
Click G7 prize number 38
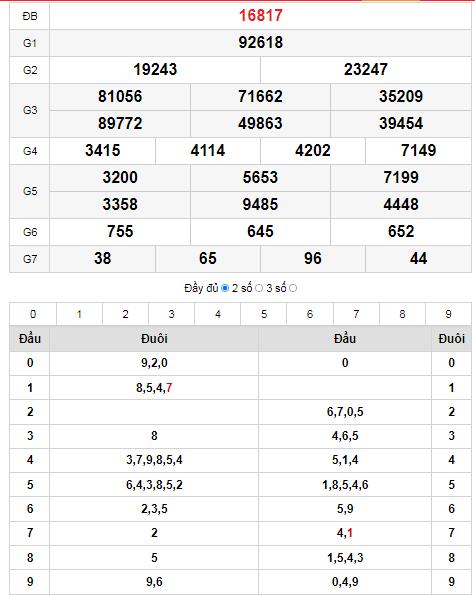pyautogui.click(x=102, y=258)
